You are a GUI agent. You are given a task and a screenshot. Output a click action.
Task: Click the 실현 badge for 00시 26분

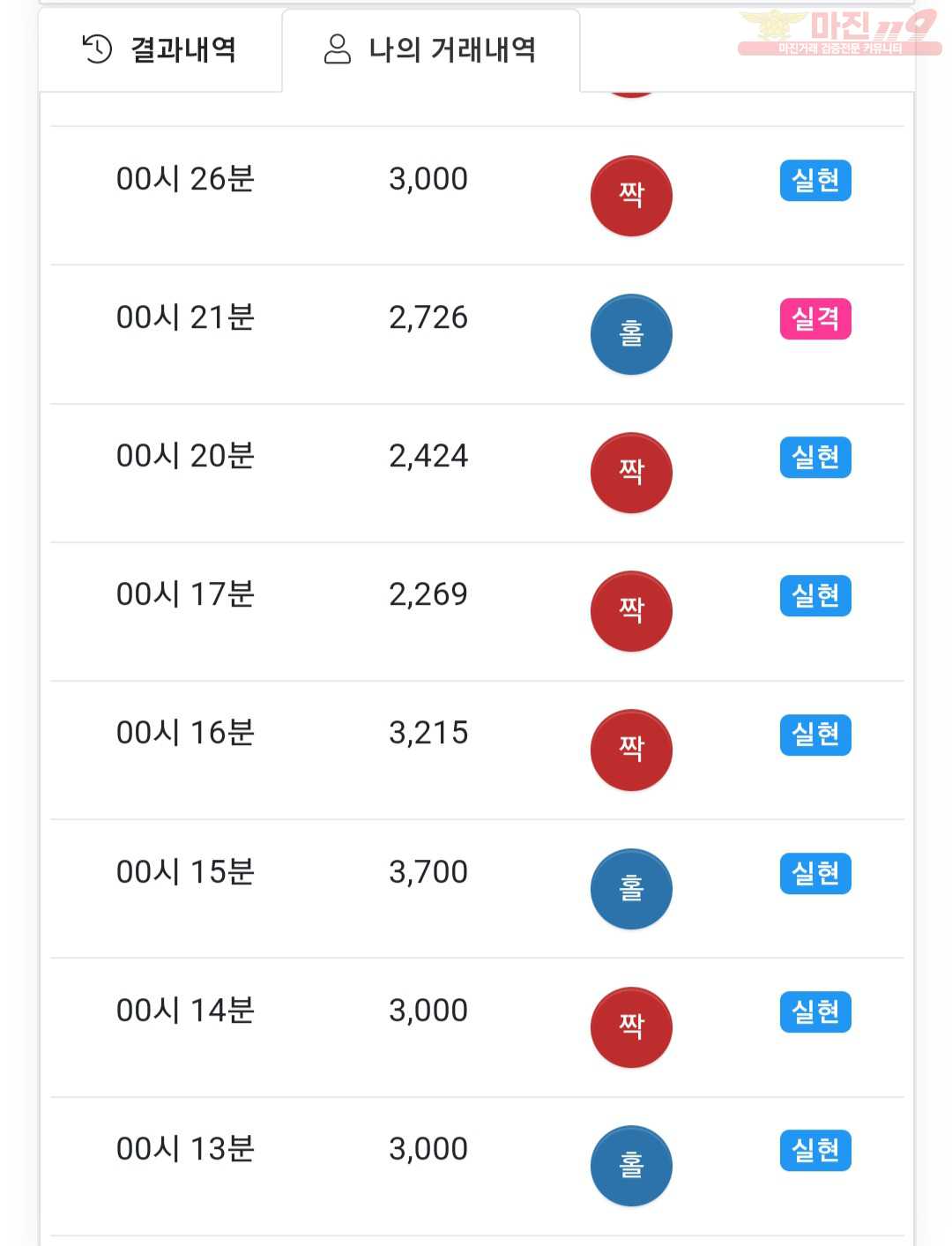[815, 181]
